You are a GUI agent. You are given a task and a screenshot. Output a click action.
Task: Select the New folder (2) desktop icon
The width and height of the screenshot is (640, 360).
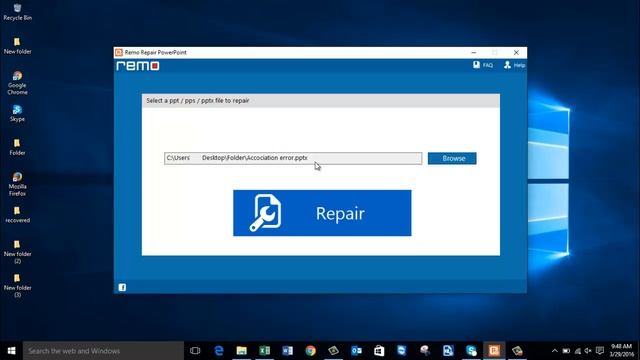click(17, 252)
